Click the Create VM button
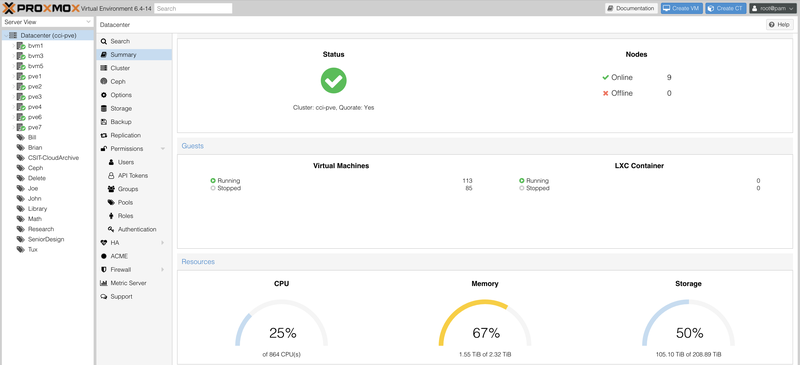Image resolution: width=800 pixels, height=365 pixels. tap(682, 9)
